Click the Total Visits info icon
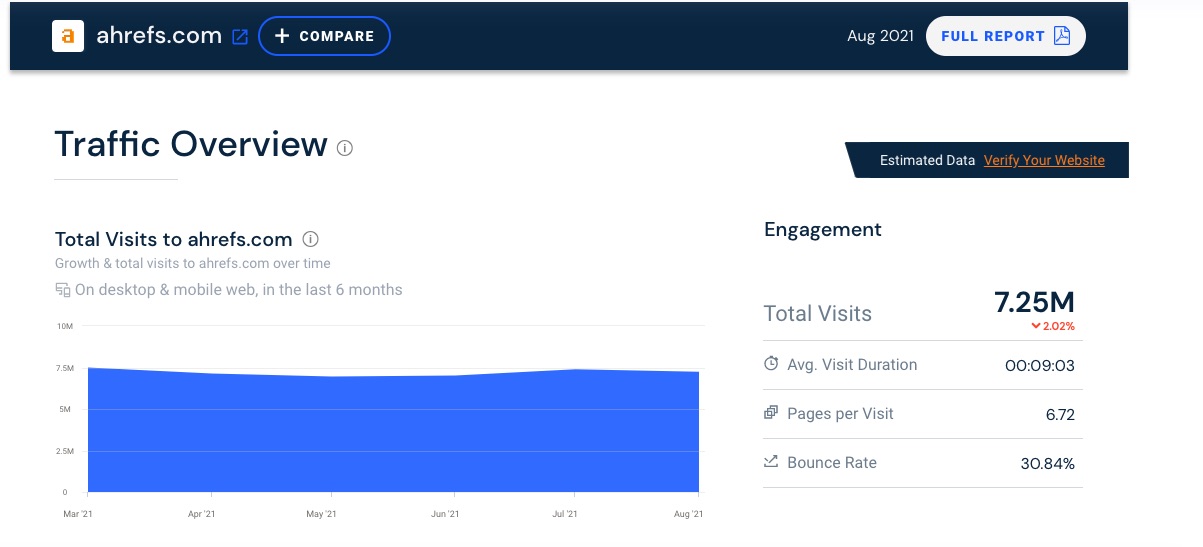The height and width of the screenshot is (547, 1203). (x=311, y=239)
